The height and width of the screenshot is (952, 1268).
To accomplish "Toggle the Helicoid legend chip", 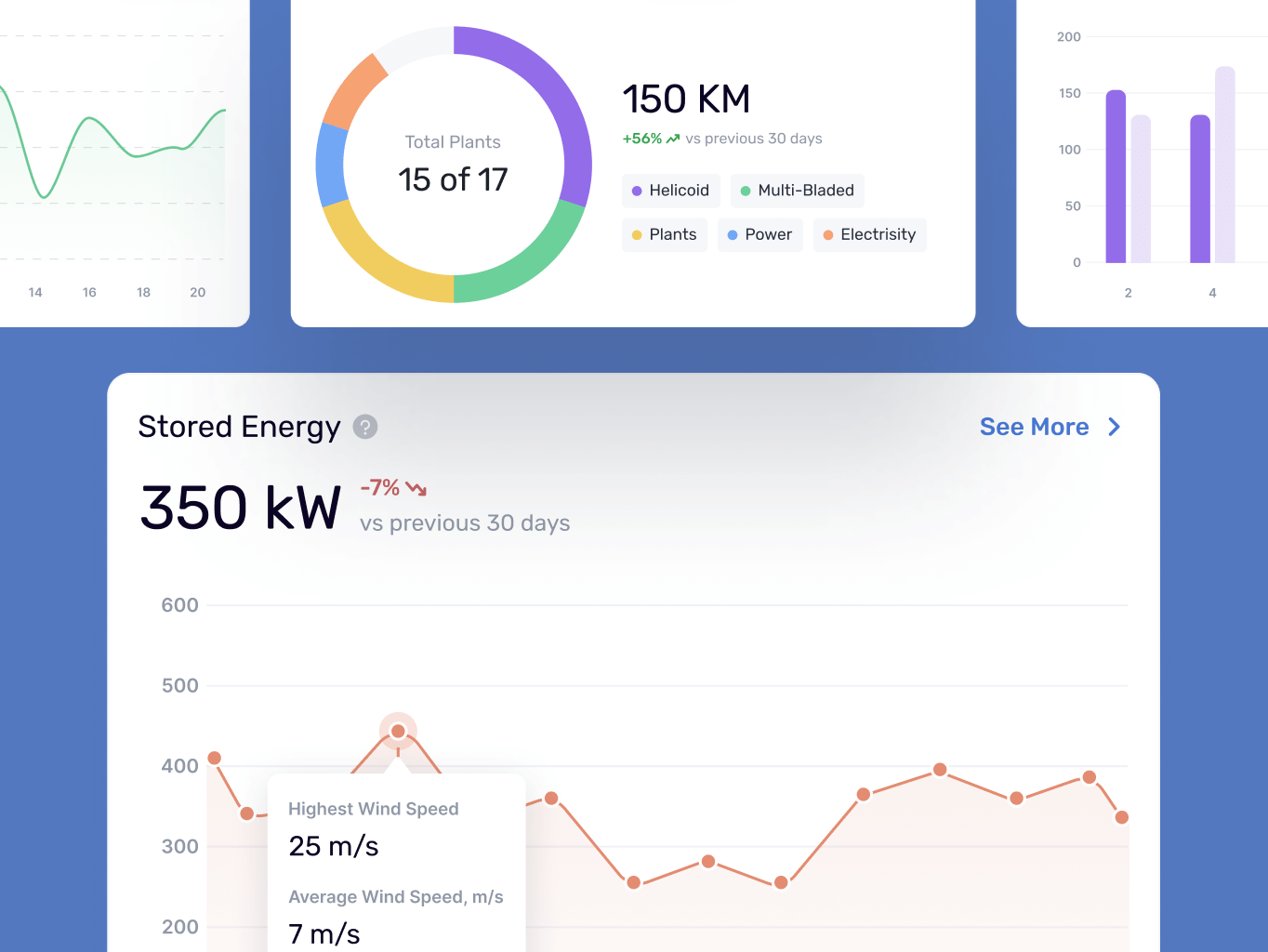I will (670, 191).
